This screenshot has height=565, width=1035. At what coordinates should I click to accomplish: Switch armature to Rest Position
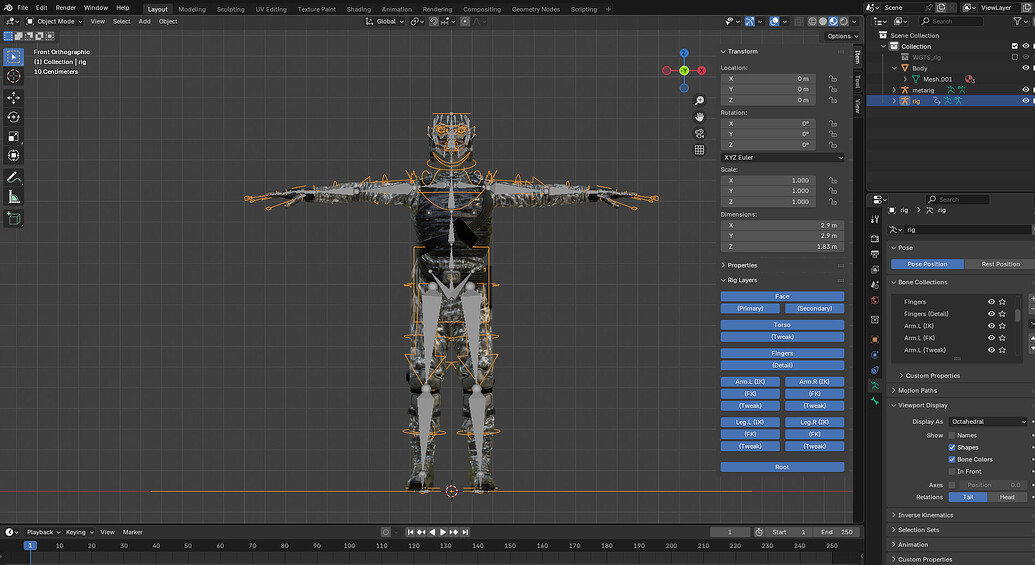[999, 264]
